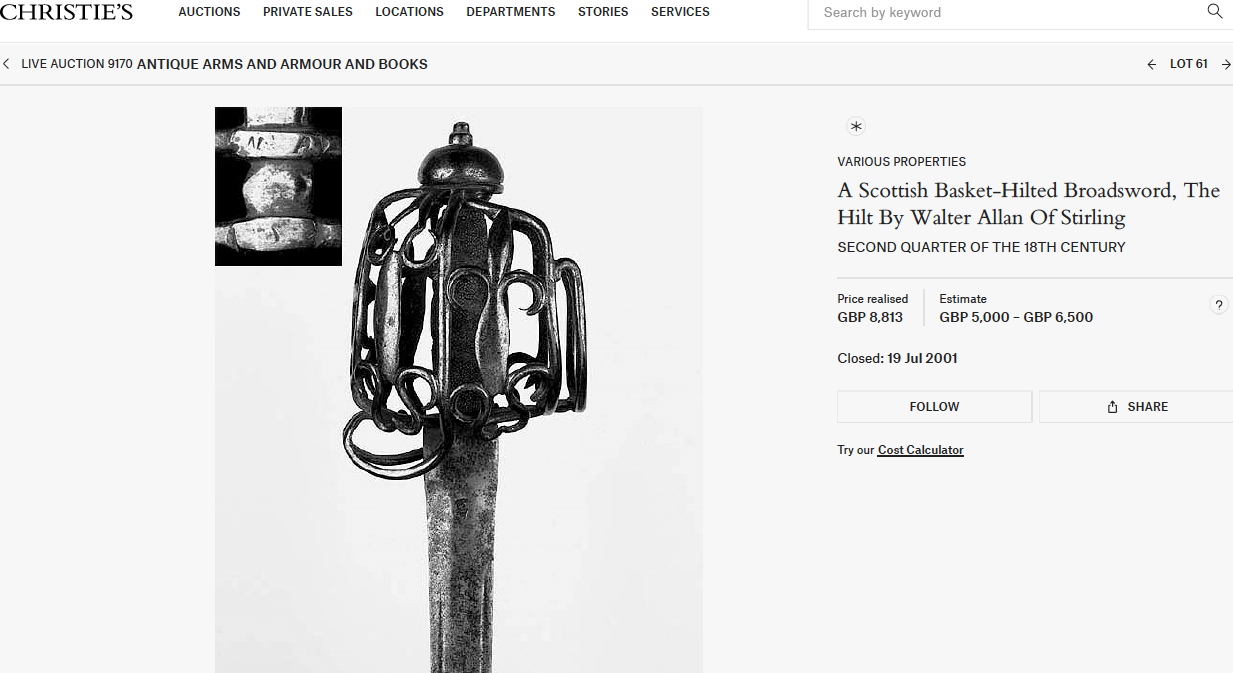Viewport: 1233px width, 673px height.
Task: Click the search magnifier icon
Action: [x=1215, y=12]
